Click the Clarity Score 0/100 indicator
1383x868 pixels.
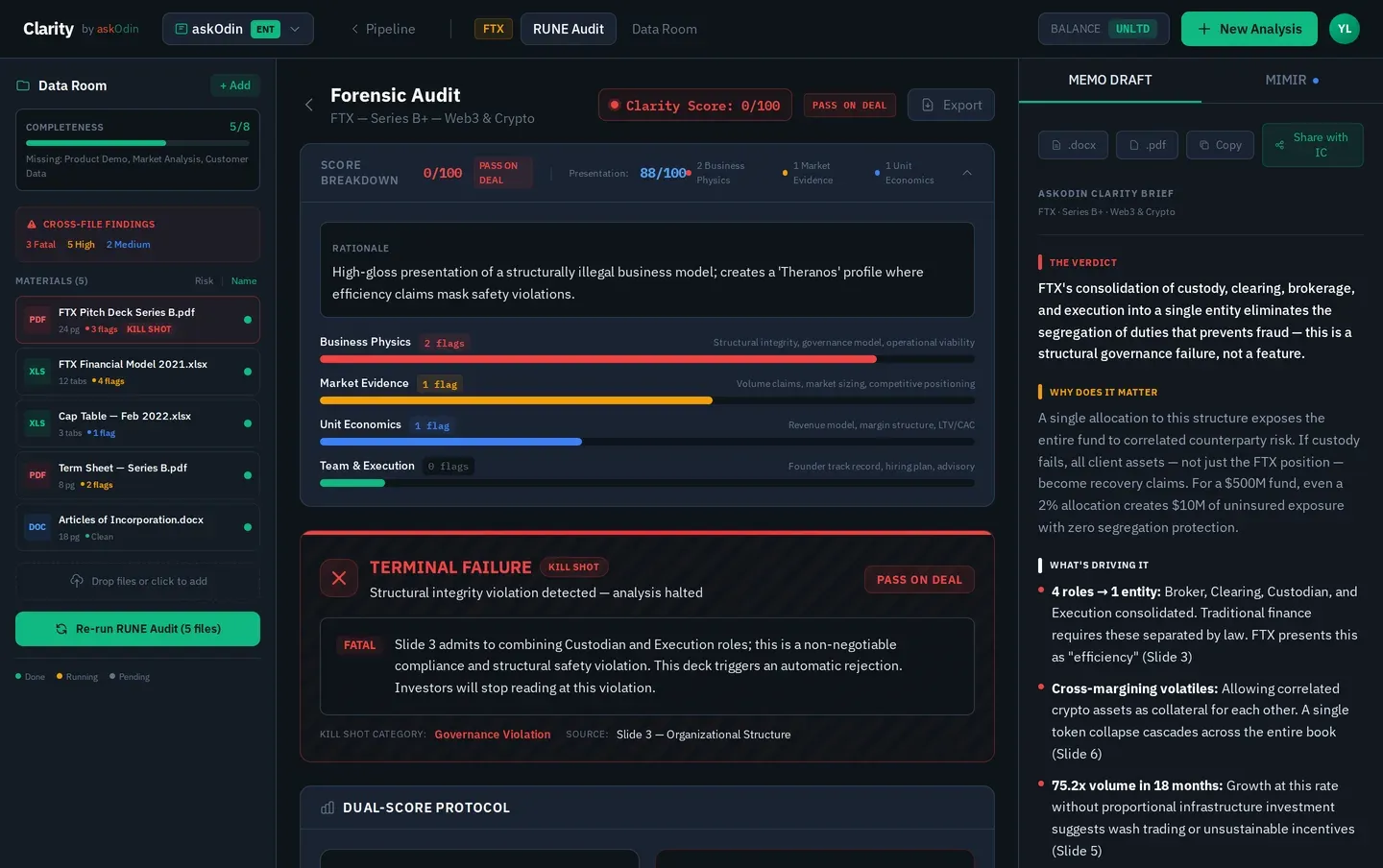click(x=694, y=105)
